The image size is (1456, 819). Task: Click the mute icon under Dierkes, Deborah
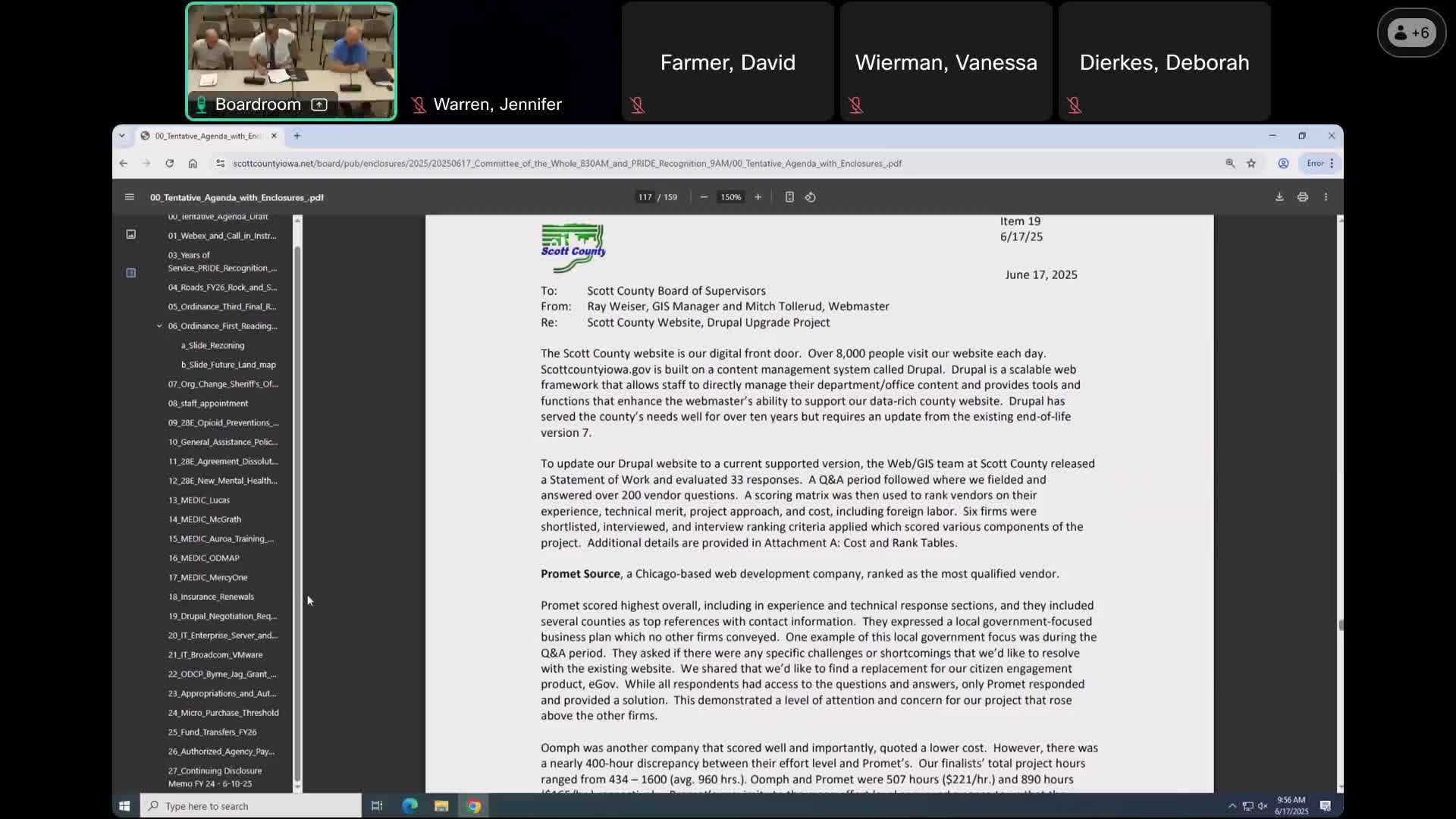[x=1075, y=105]
